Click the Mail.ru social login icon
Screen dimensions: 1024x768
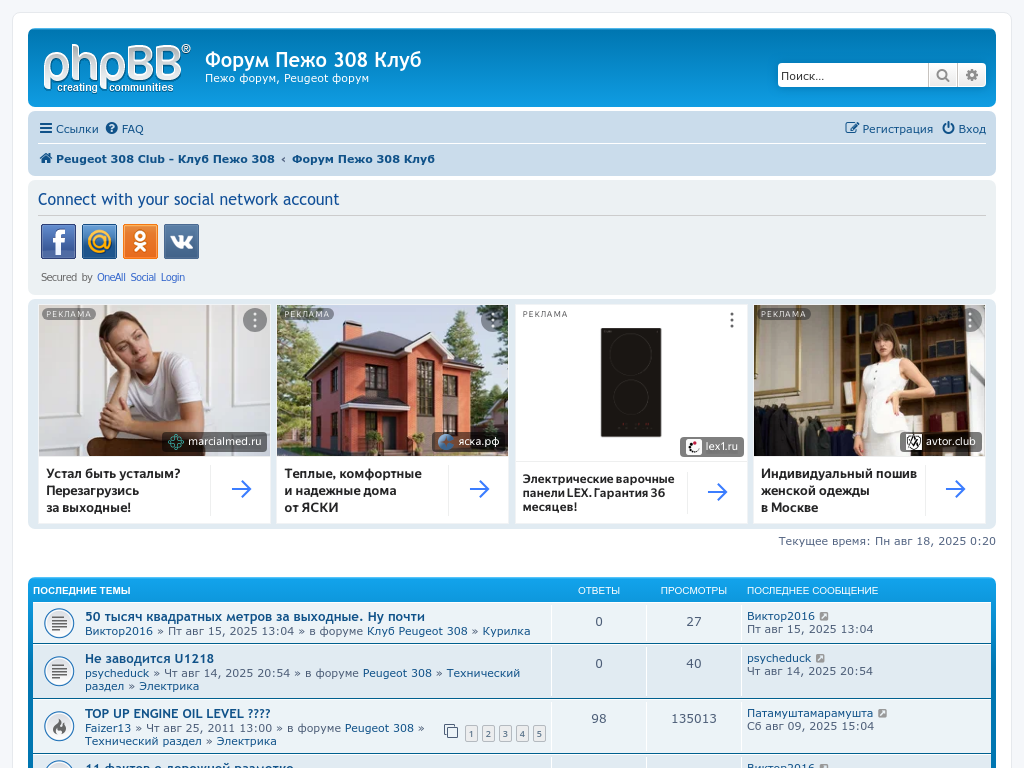(x=99, y=241)
